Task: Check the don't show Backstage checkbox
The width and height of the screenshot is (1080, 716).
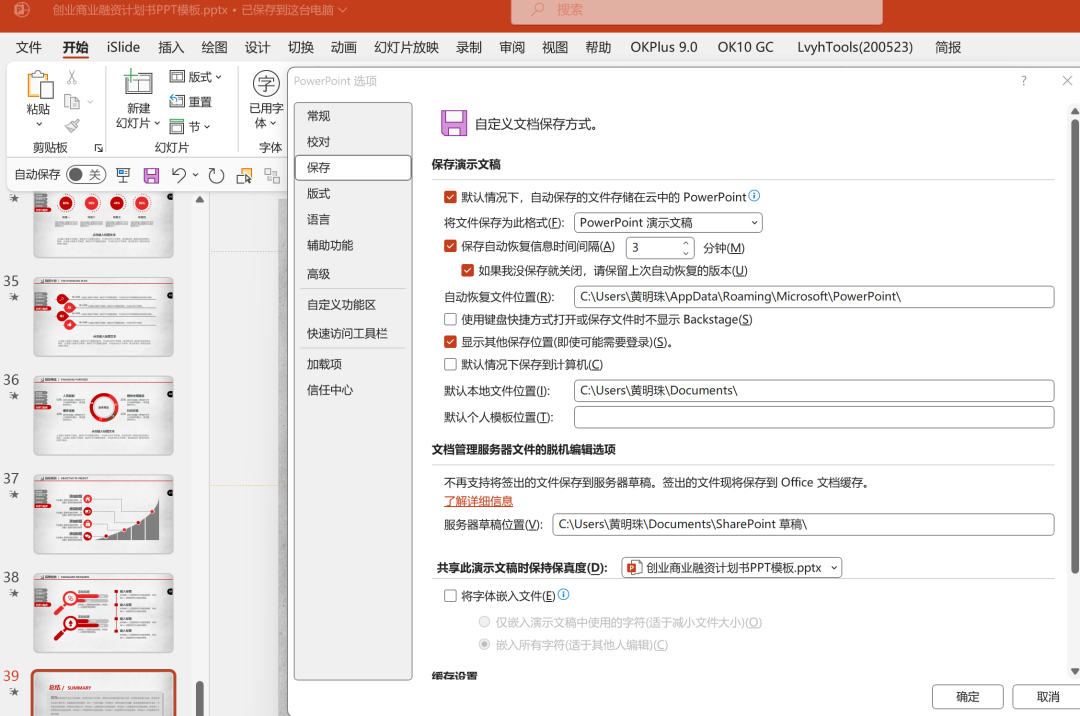Action: point(450,319)
